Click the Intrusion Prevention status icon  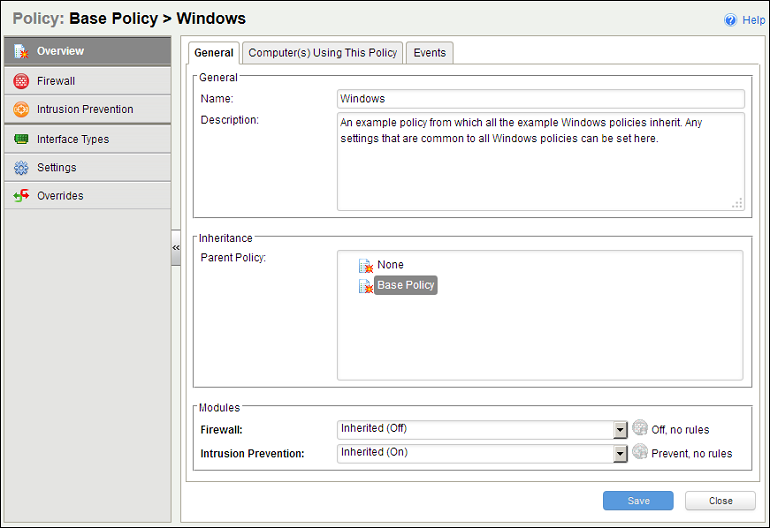click(x=640, y=453)
